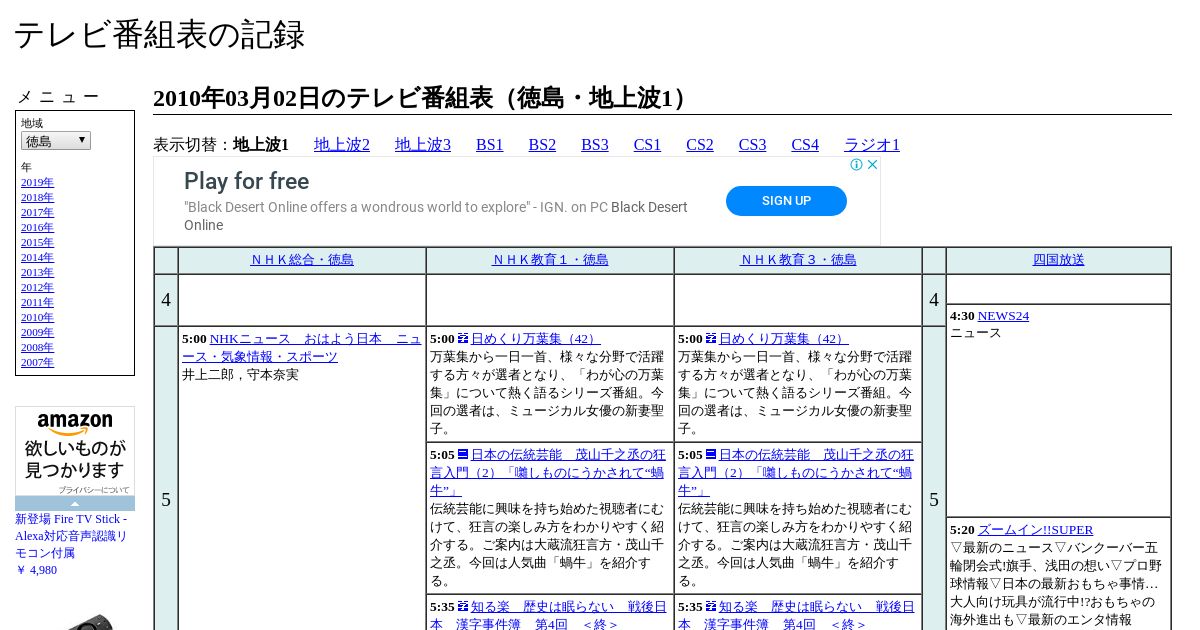Open the ラジオ1 listings tab
This screenshot has width=1200, height=630.
872,145
